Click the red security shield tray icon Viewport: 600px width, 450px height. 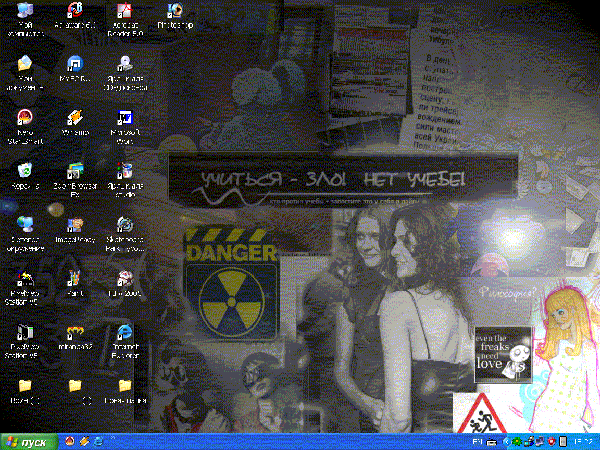click(551, 442)
